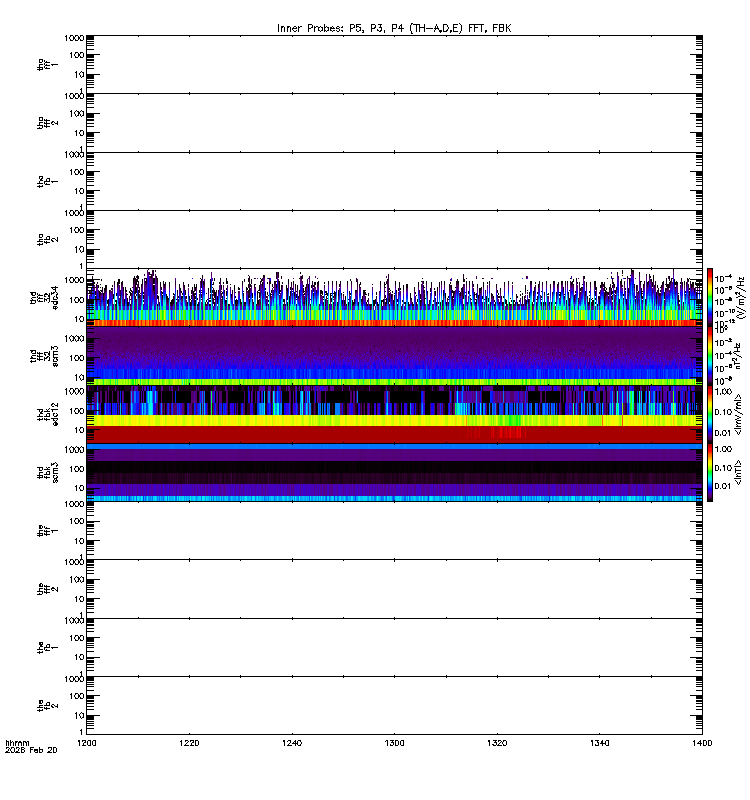Select the "the ff 1" panel label
This screenshot has width=750, height=800.
(x=47, y=531)
